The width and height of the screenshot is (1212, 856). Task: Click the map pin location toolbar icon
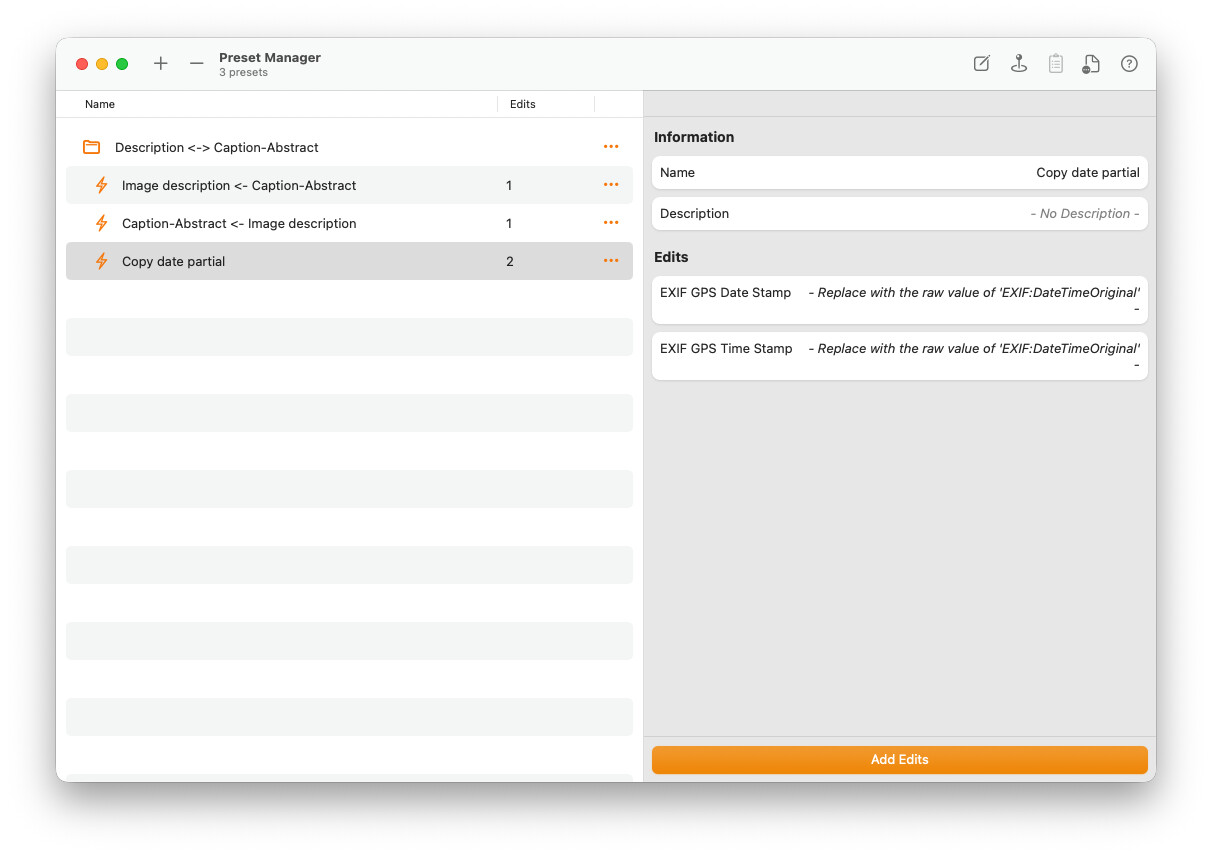pos(1018,64)
